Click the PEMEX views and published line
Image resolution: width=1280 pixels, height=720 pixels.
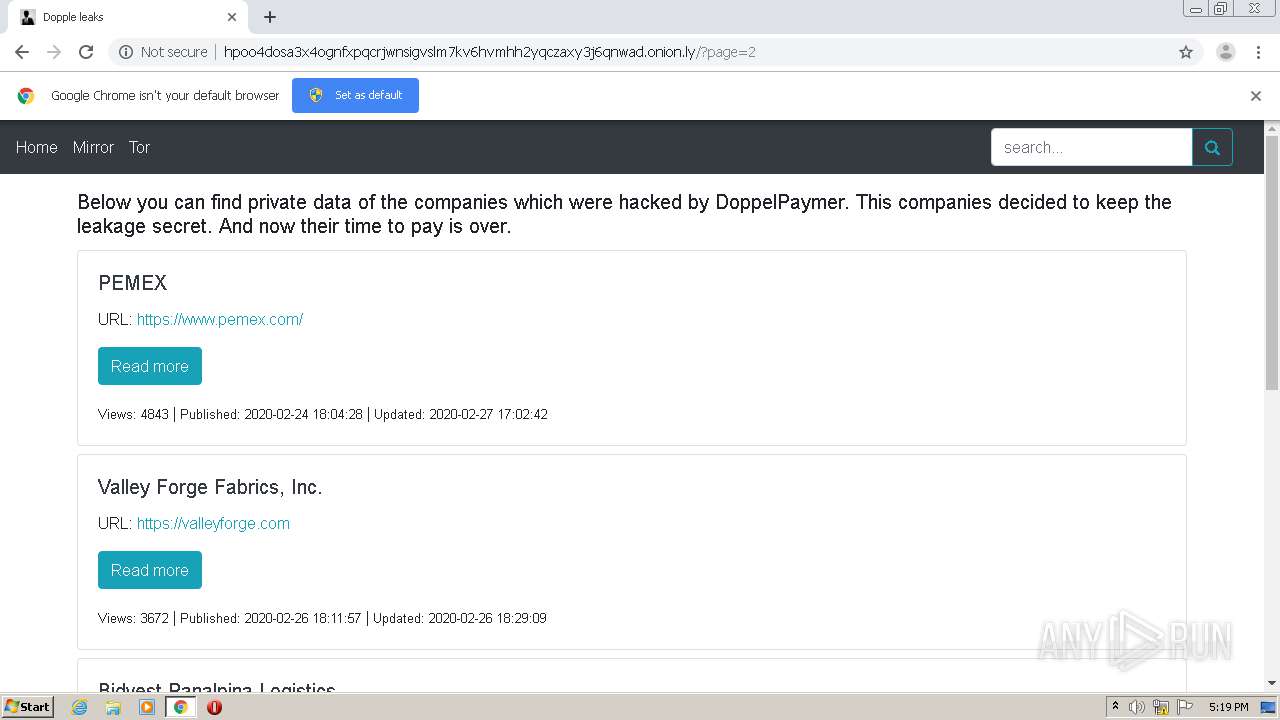323,414
